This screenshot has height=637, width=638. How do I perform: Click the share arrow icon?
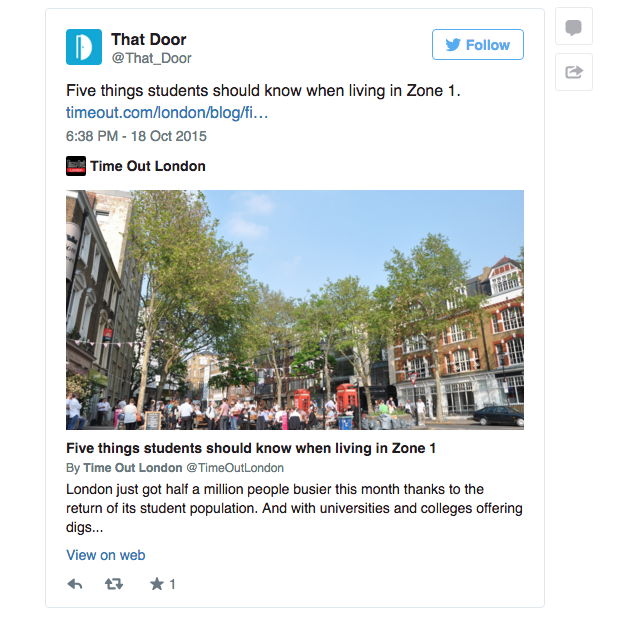pos(574,72)
